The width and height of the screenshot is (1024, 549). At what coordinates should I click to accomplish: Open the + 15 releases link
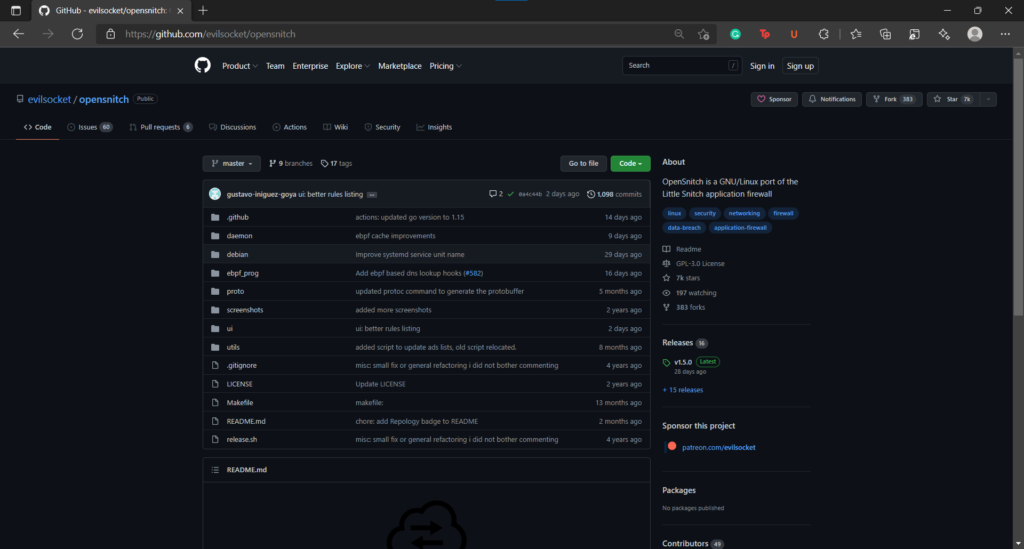click(682, 390)
